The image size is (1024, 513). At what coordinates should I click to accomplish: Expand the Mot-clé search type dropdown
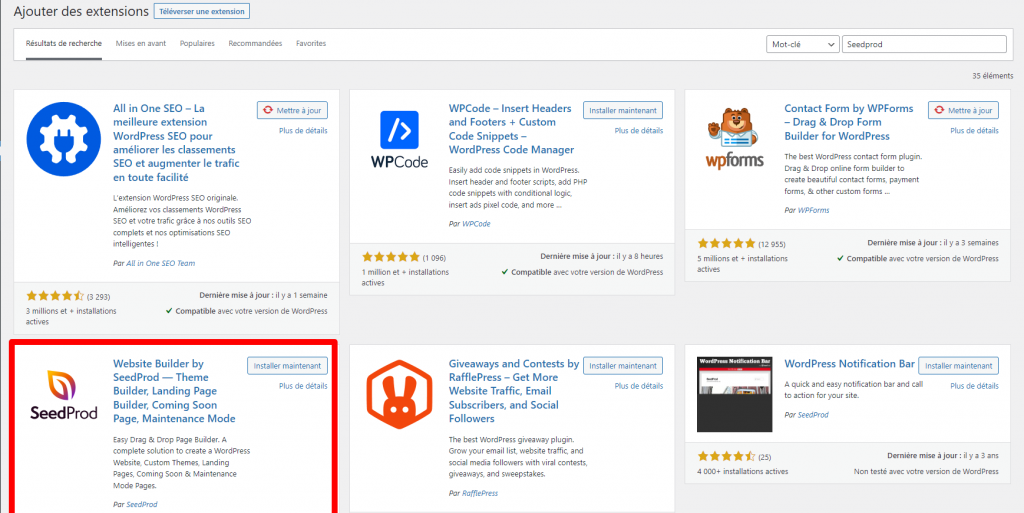pos(802,45)
